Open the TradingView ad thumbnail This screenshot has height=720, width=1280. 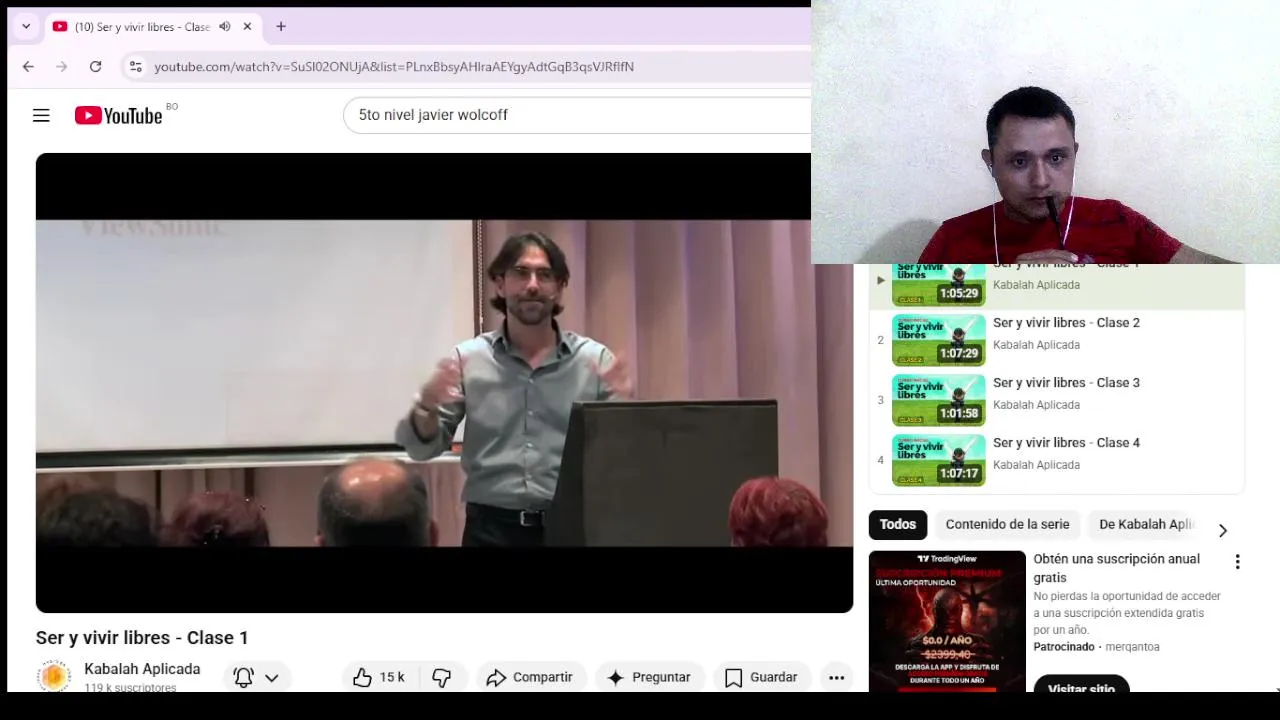(947, 621)
